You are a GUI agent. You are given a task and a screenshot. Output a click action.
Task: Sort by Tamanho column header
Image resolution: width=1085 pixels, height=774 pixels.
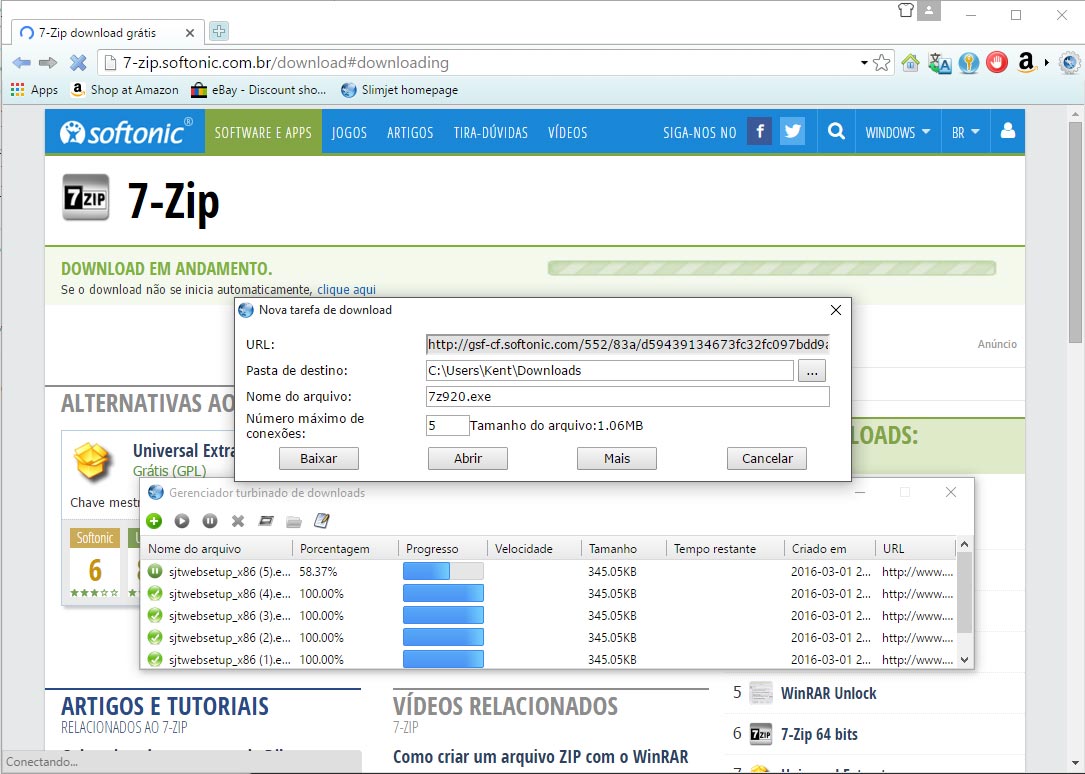(623, 549)
